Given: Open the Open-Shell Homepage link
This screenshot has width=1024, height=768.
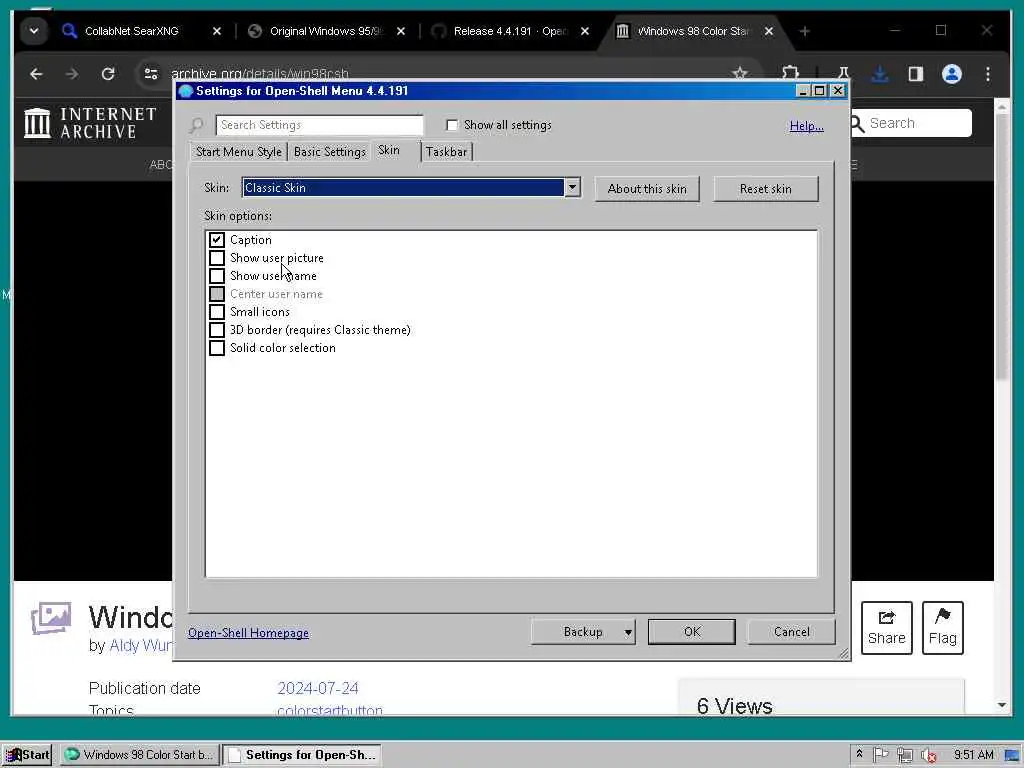Looking at the screenshot, I should pyautogui.click(x=248, y=633).
